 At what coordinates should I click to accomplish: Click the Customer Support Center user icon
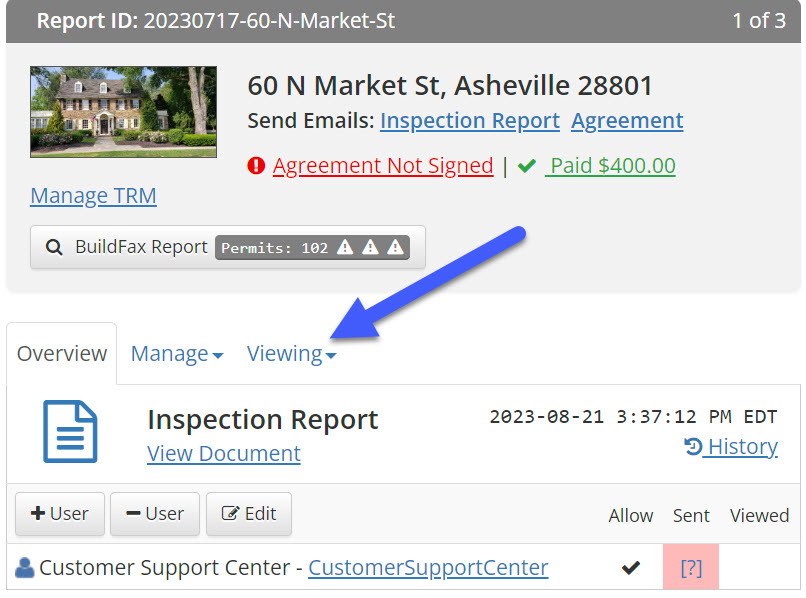pyautogui.click(x=25, y=568)
